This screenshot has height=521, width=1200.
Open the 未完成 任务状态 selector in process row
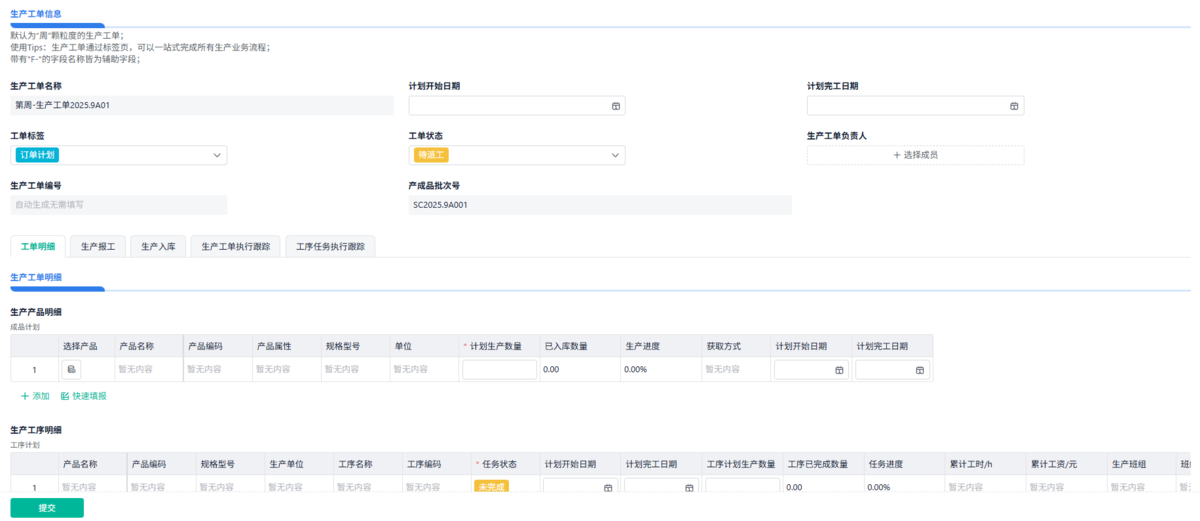(491, 487)
